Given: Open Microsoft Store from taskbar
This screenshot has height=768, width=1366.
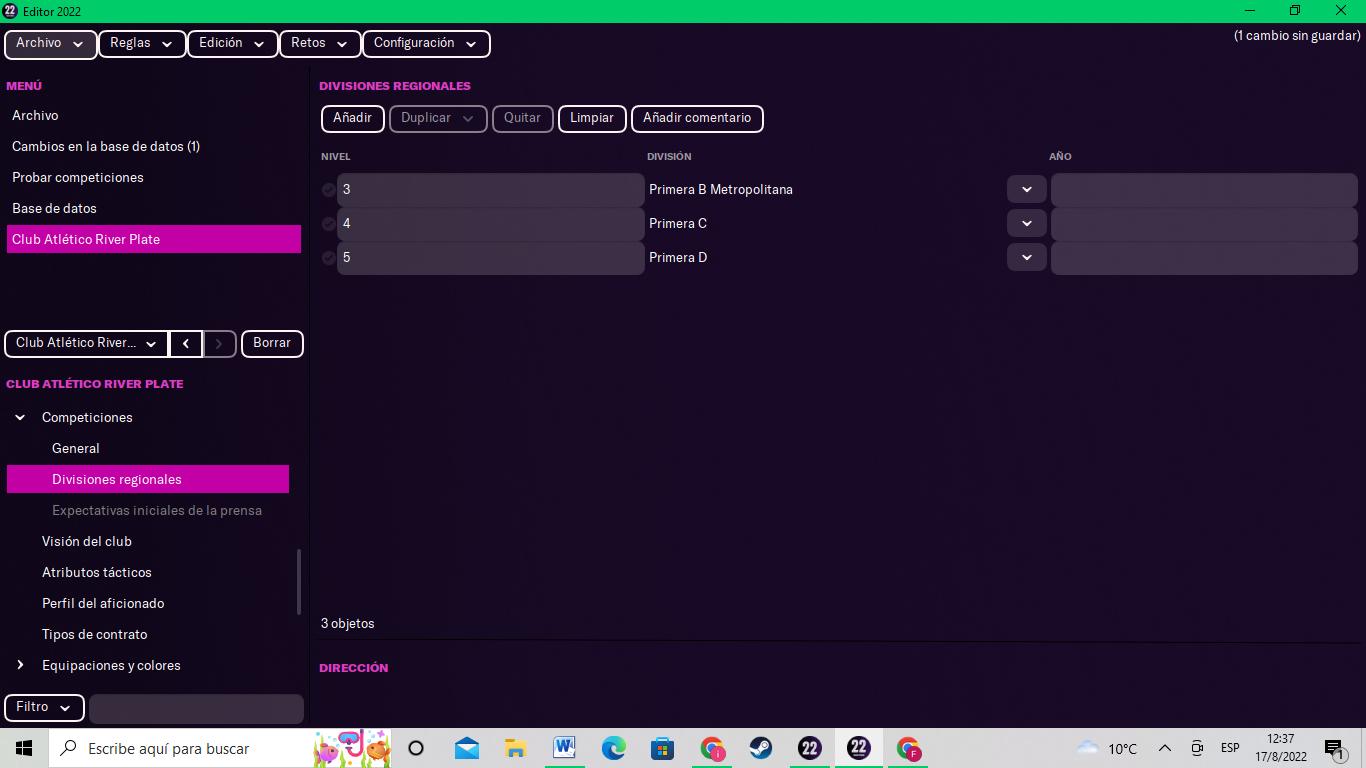Looking at the screenshot, I should [663, 748].
